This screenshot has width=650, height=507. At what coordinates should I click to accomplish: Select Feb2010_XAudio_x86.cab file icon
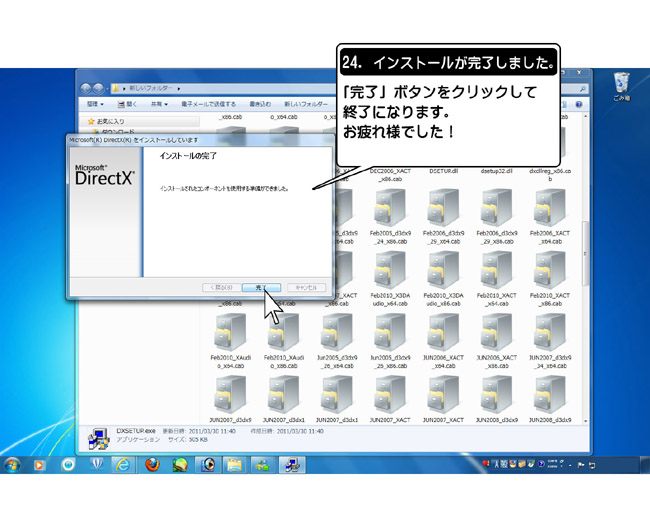pyautogui.click(x=284, y=332)
